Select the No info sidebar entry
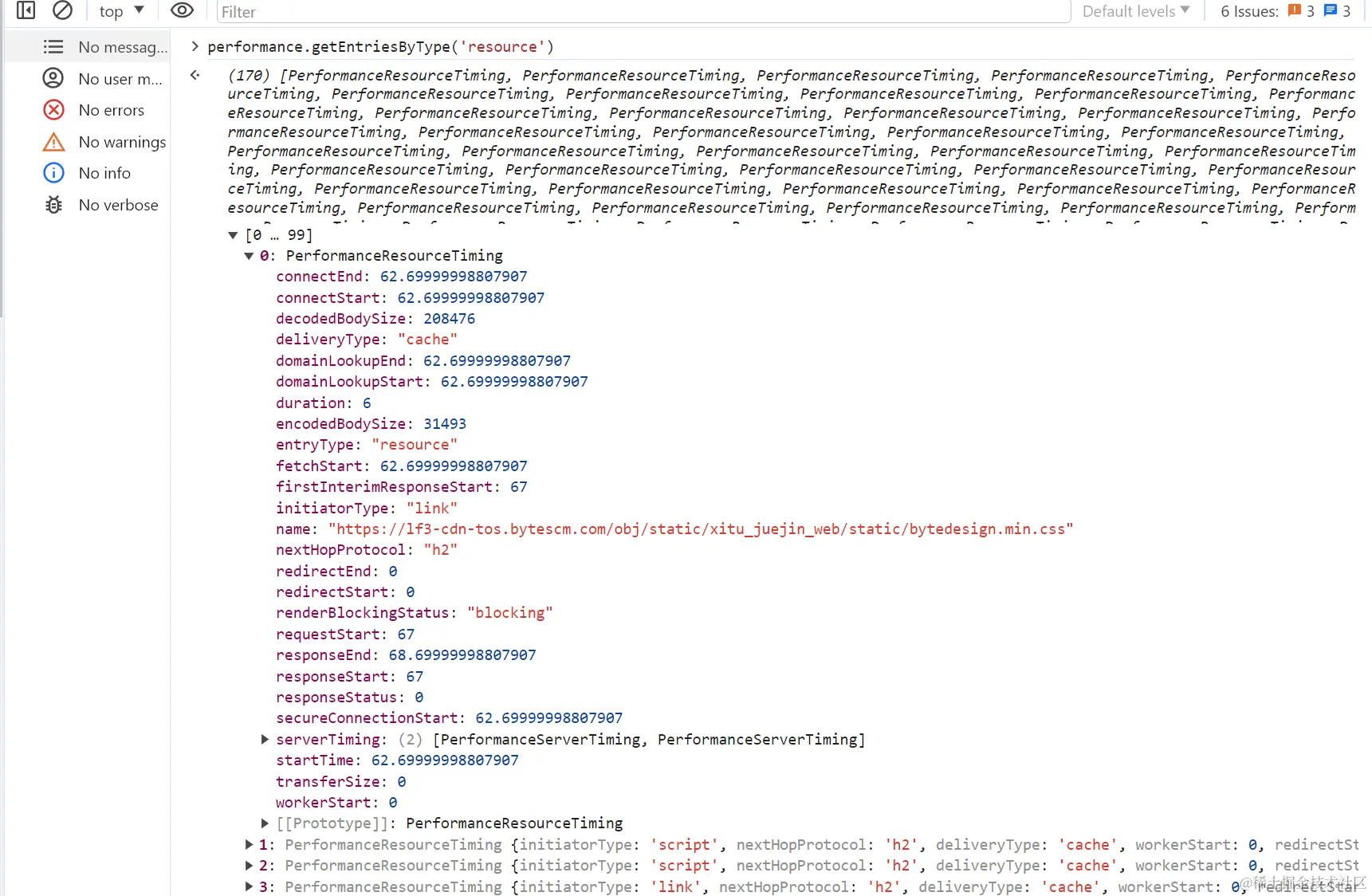 (104, 173)
